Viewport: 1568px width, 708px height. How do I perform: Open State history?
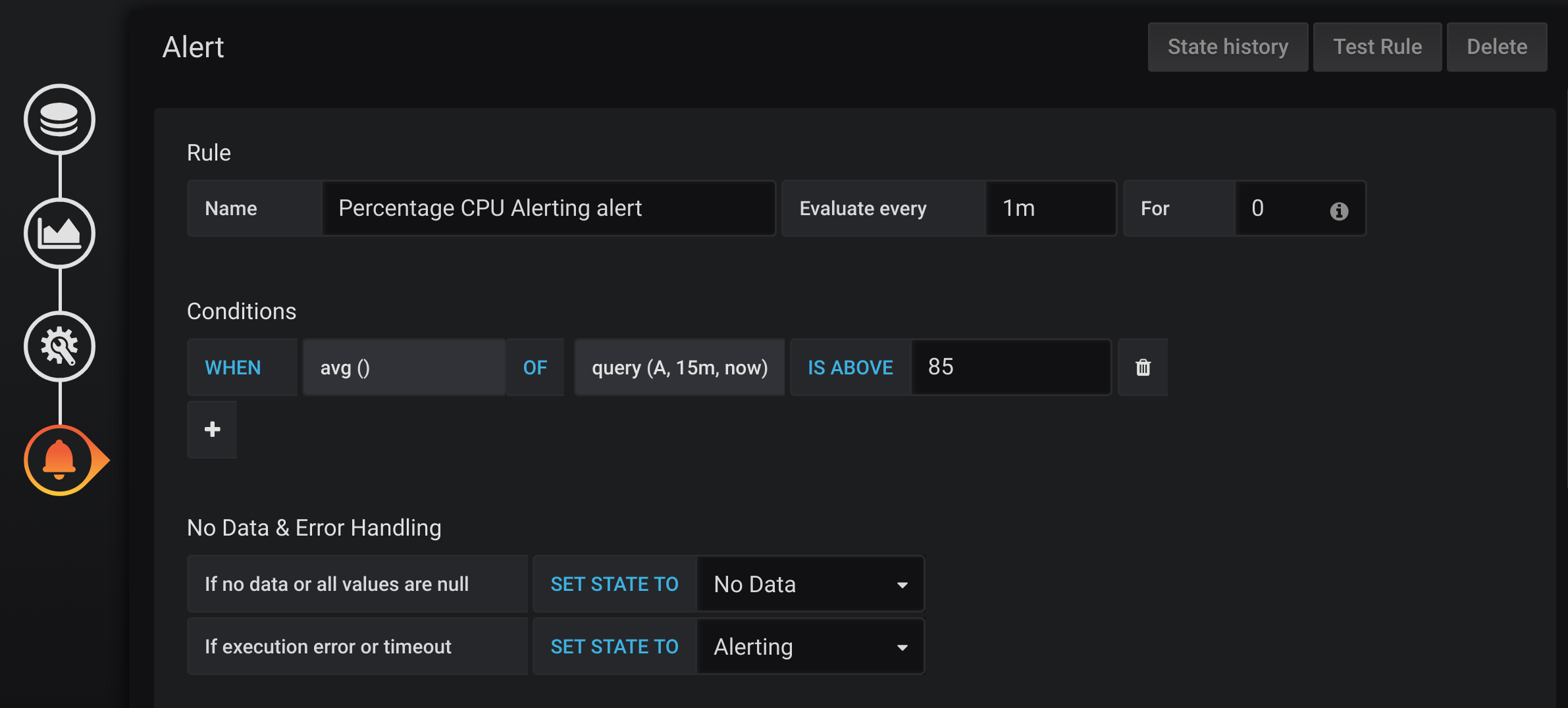point(1228,46)
